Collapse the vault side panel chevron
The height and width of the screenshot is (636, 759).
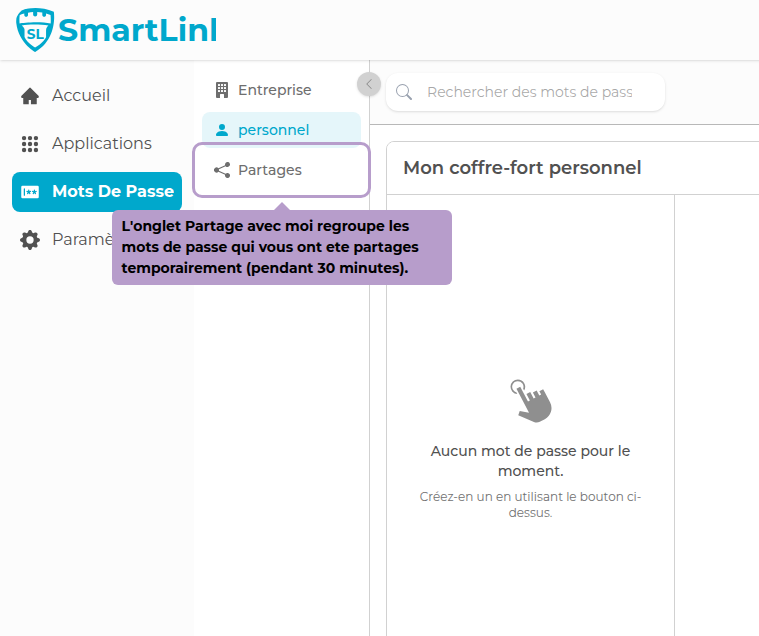(x=369, y=84)
